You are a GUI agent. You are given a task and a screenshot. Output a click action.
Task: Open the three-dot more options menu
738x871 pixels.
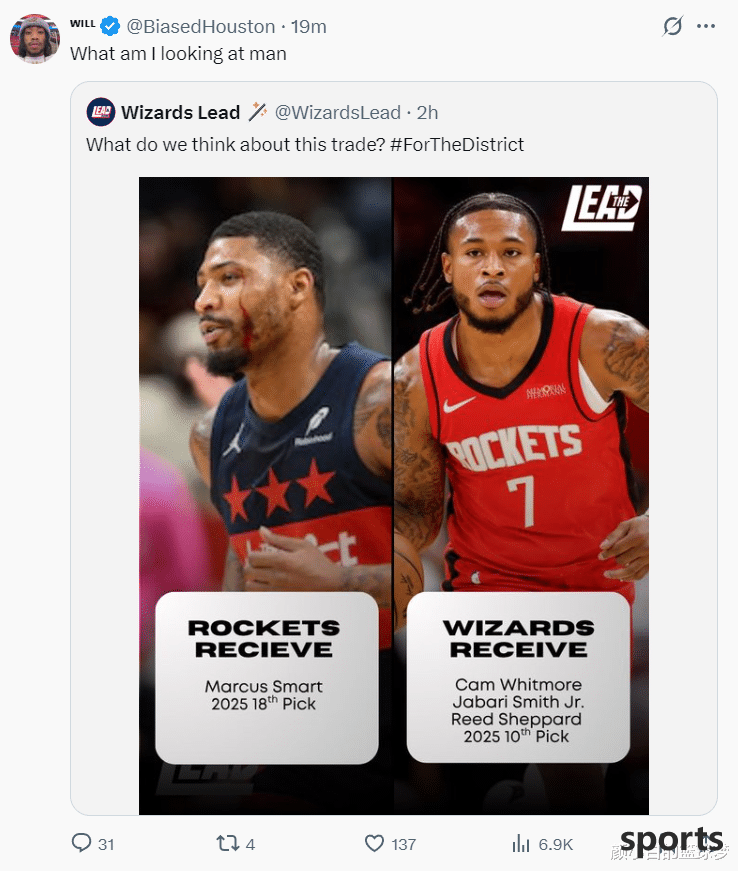[x=706, y=26]
